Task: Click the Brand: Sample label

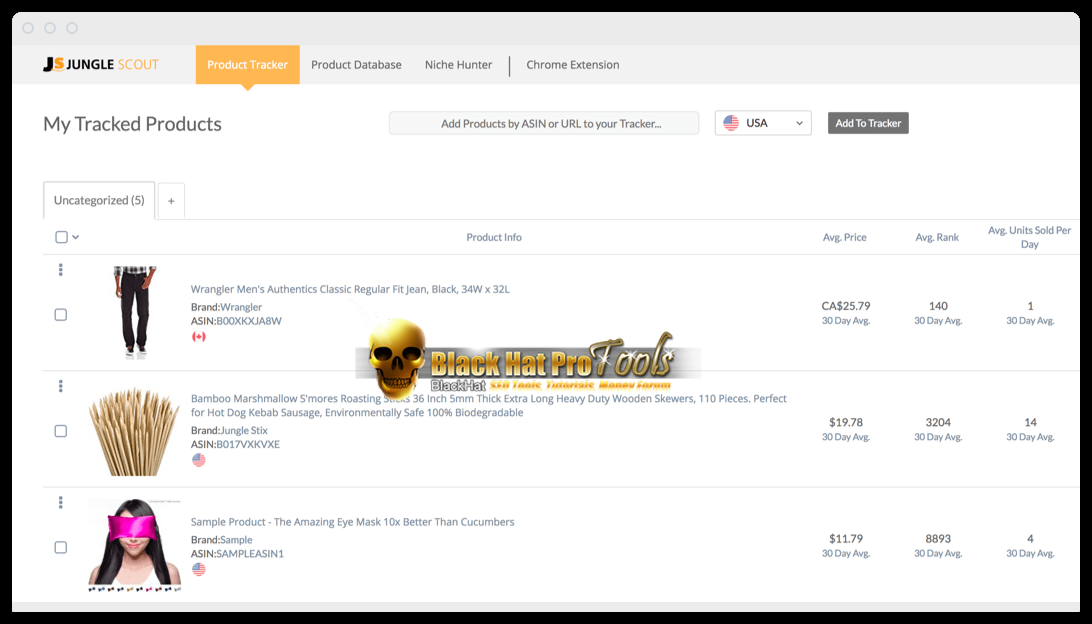Action: (x=221, y=540)
